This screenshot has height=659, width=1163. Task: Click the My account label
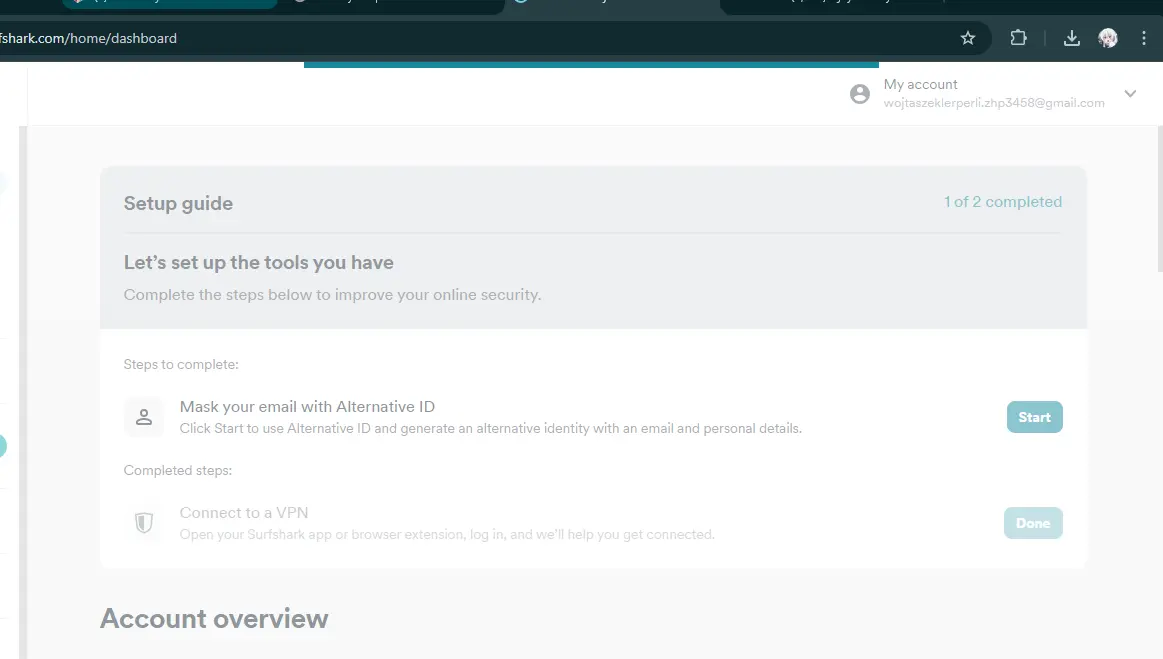click(x=920, y=85)
